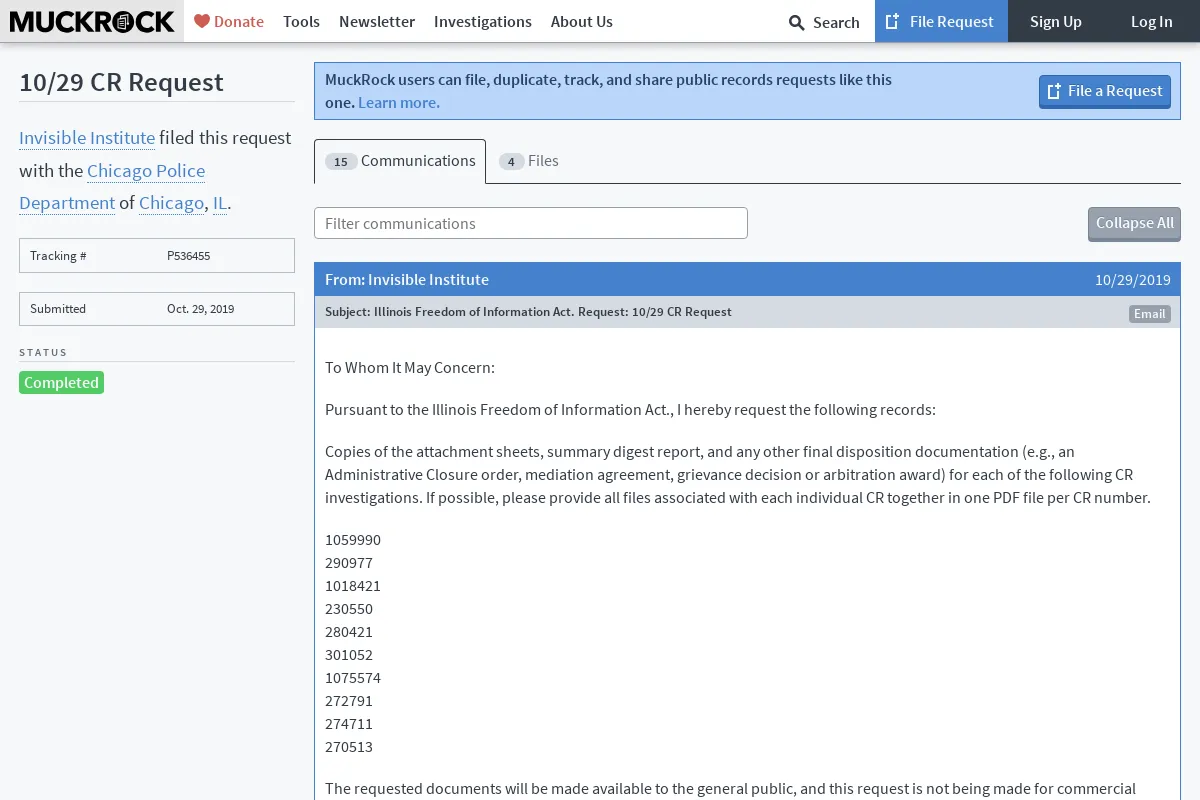Open the Chicago city link
The width and height of the screenshot is (1200, 800).
pos(171,203)
